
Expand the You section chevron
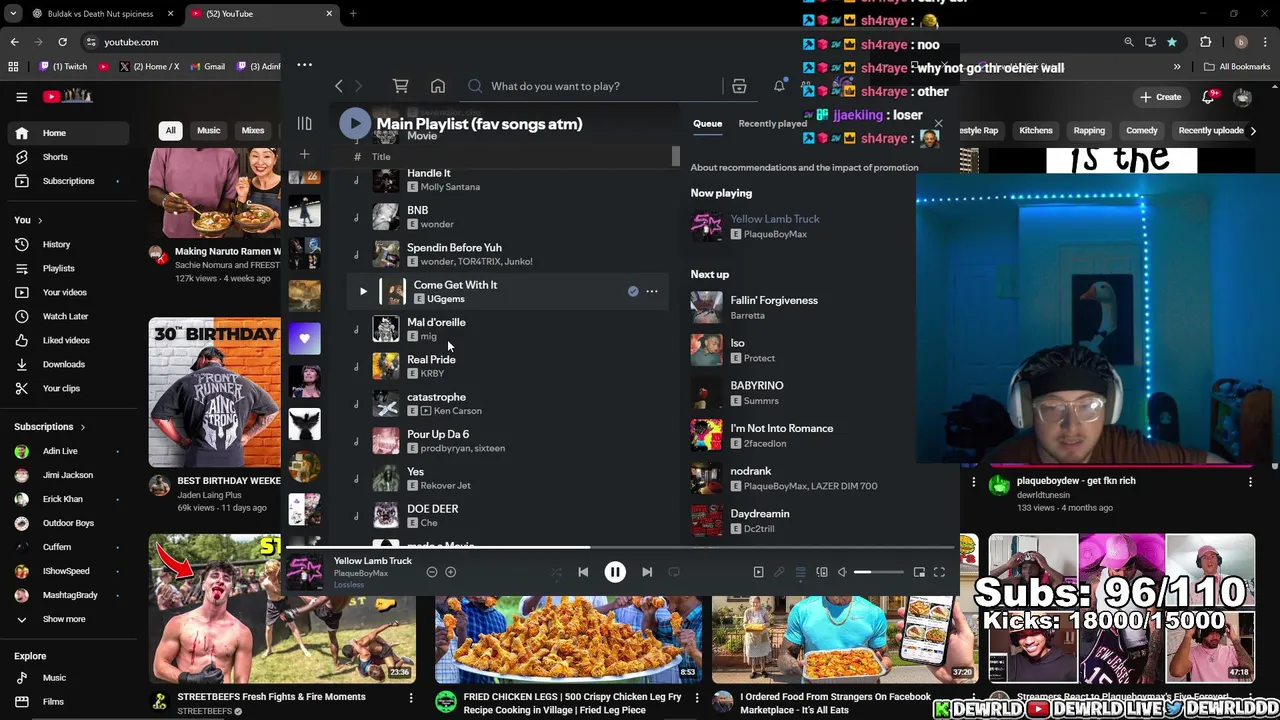click(x=42, y=220)
